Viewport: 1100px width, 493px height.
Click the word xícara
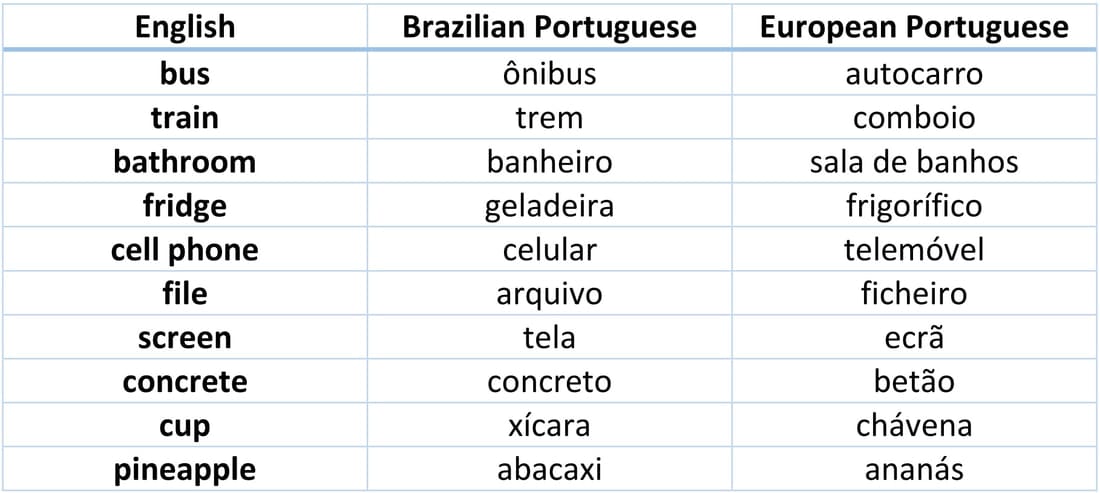[549, 426]
